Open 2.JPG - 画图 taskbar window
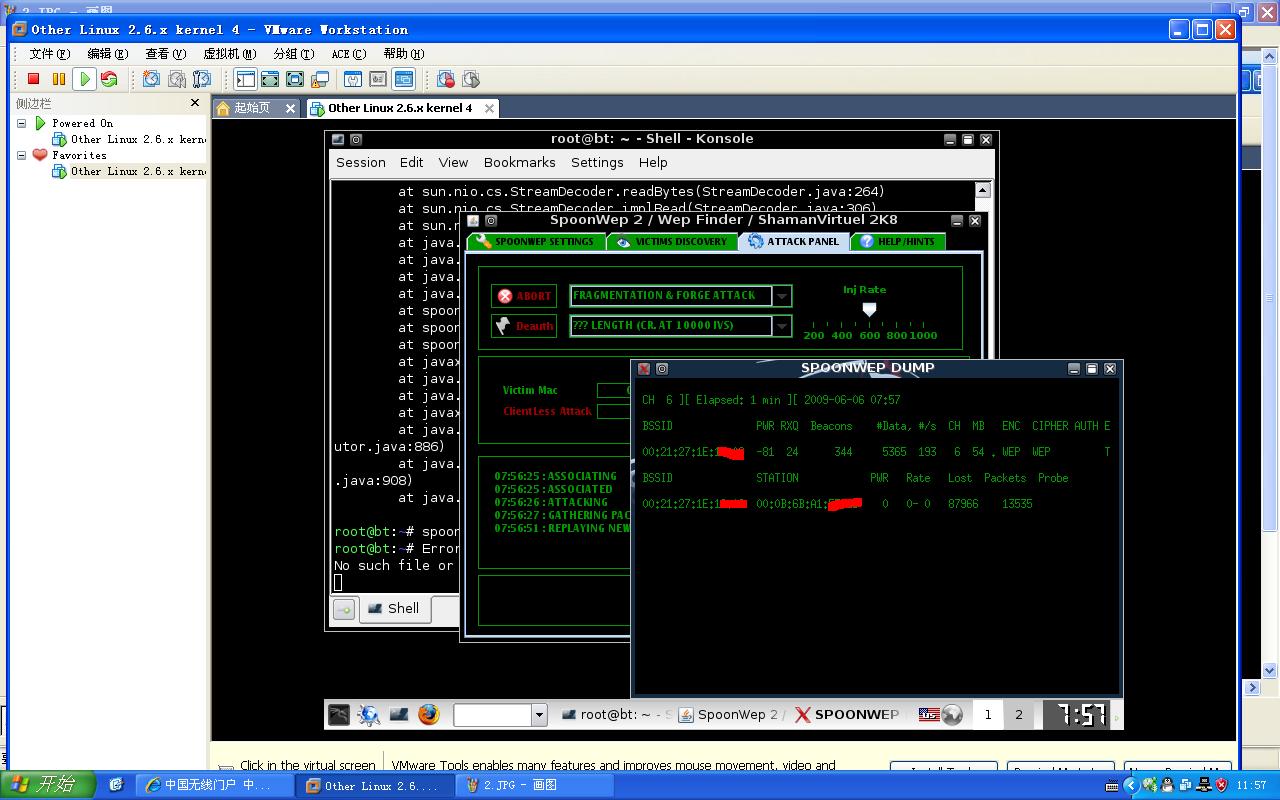 pos(533,785)
